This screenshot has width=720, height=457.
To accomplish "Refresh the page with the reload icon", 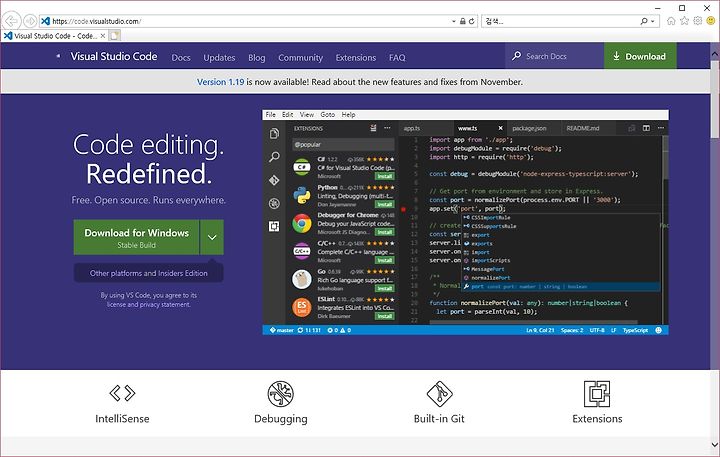I will 472,21.
